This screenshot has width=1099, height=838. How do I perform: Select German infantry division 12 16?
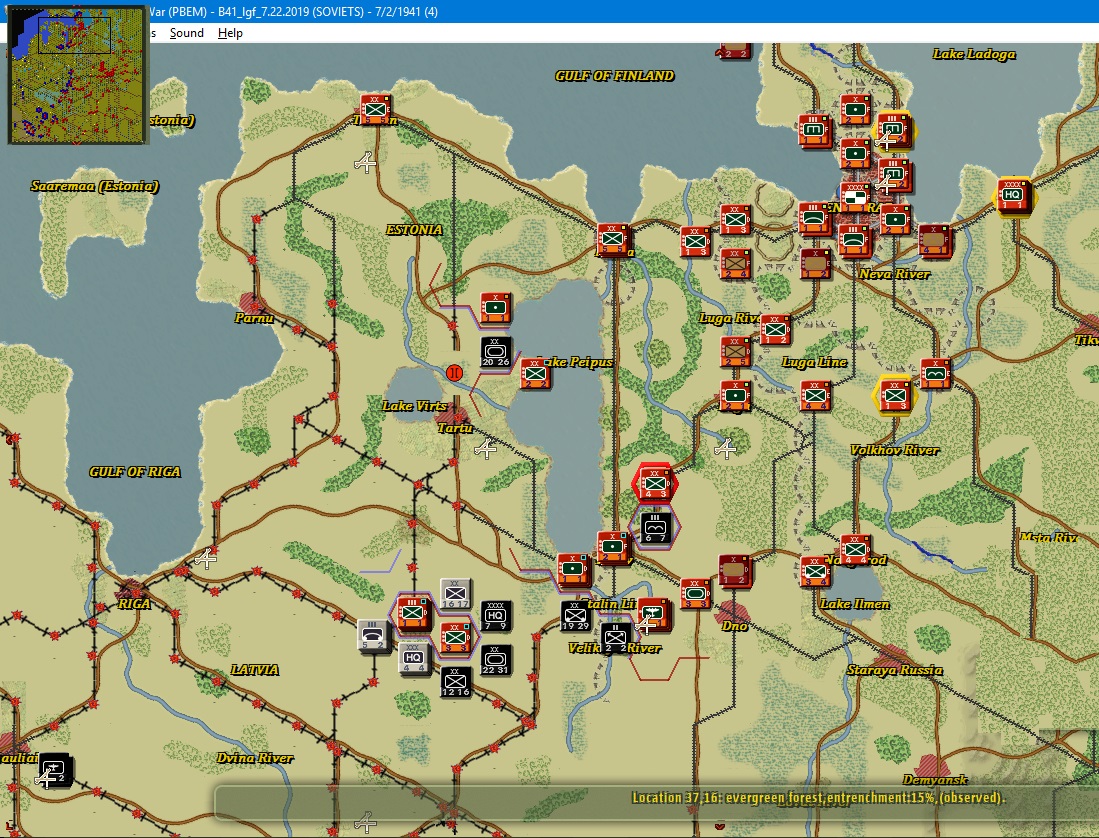click(456, 682)
